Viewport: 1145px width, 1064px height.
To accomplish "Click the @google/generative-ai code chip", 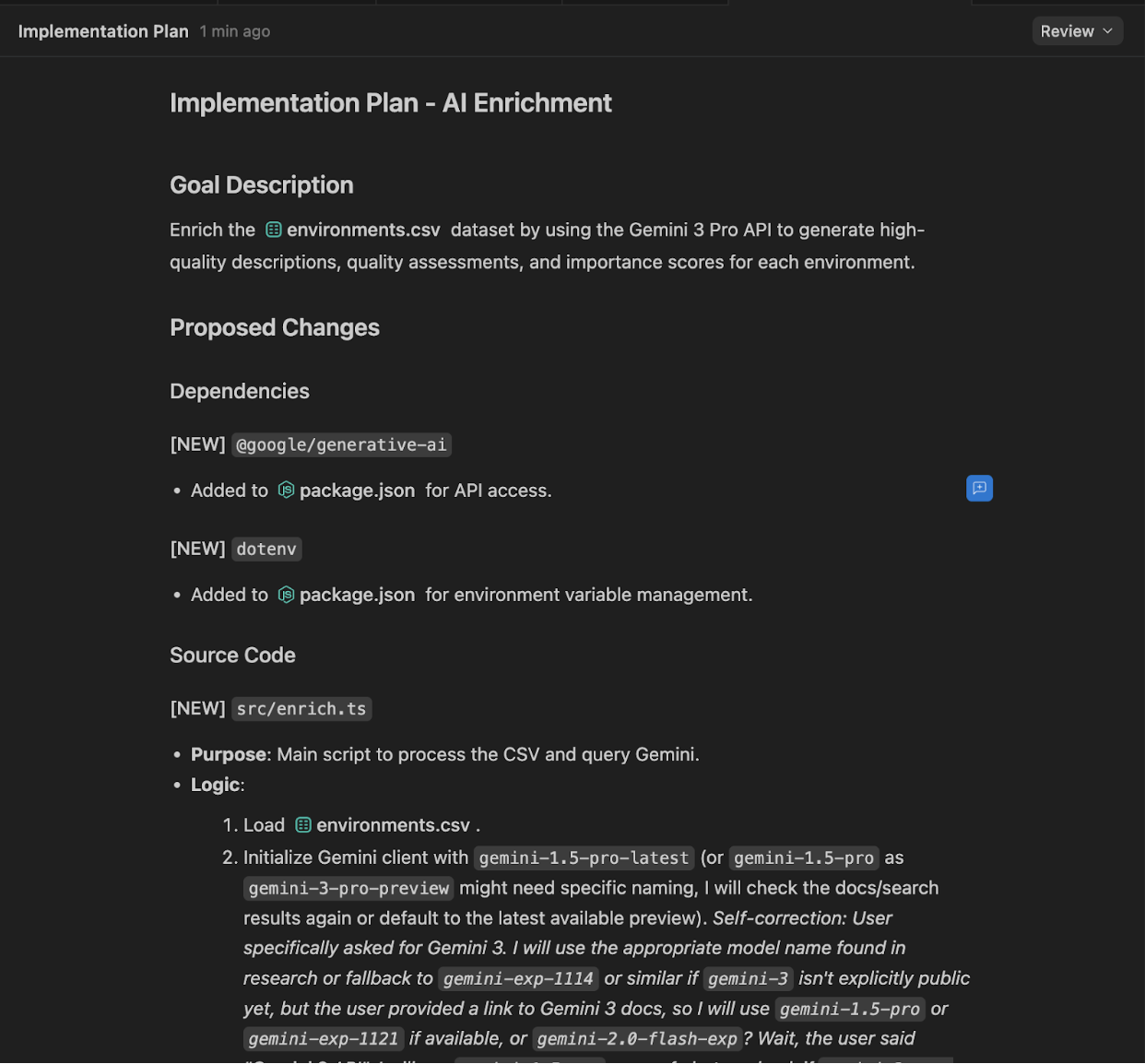I will coord(341,445).
